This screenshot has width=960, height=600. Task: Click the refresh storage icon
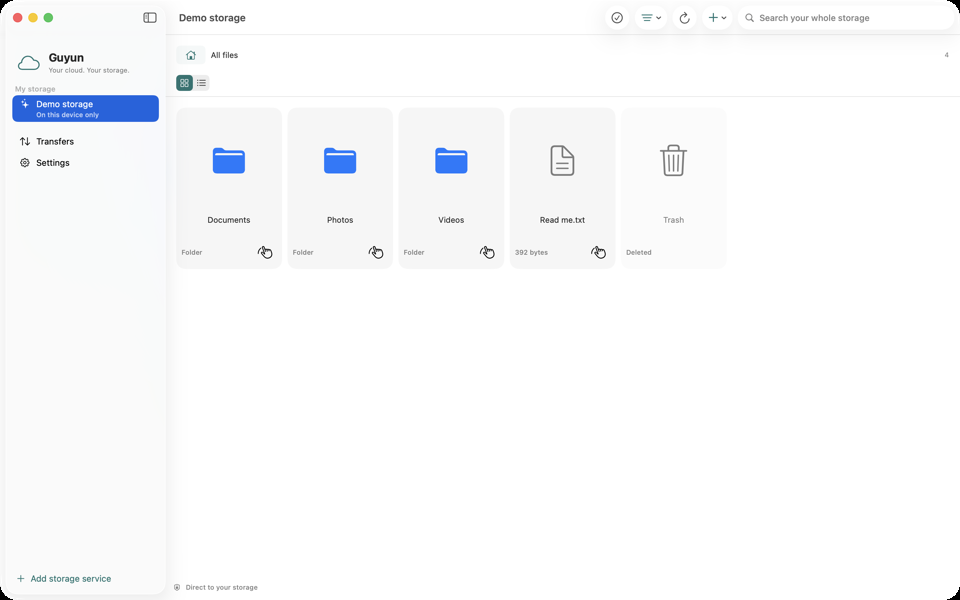(x=684, y=18)
